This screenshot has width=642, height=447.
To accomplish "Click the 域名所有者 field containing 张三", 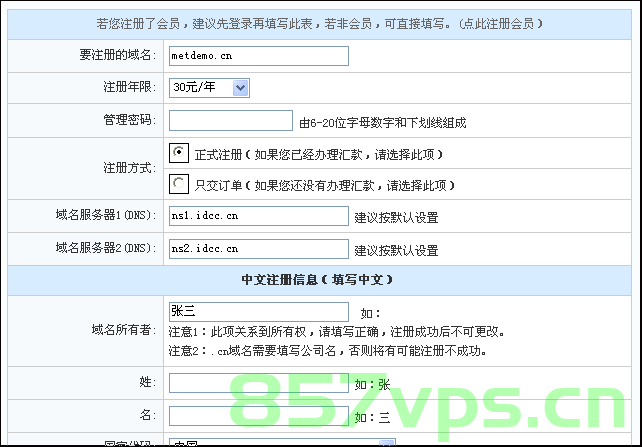I will point(259,312).
